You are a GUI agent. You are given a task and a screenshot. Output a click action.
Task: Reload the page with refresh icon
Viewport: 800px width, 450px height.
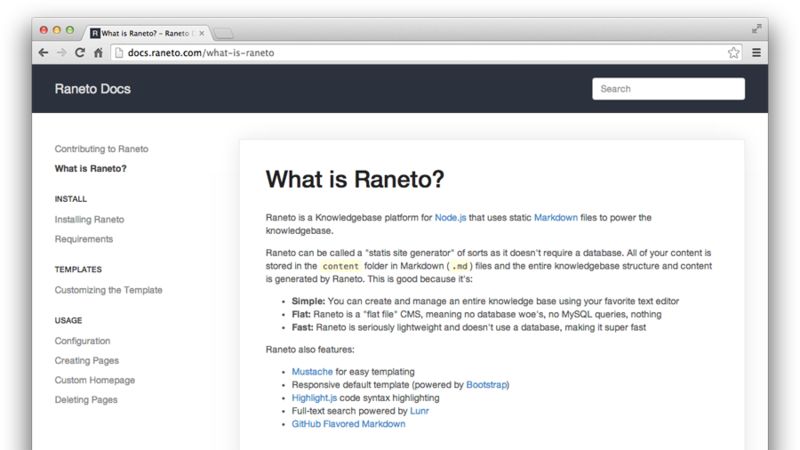[80, 52]
